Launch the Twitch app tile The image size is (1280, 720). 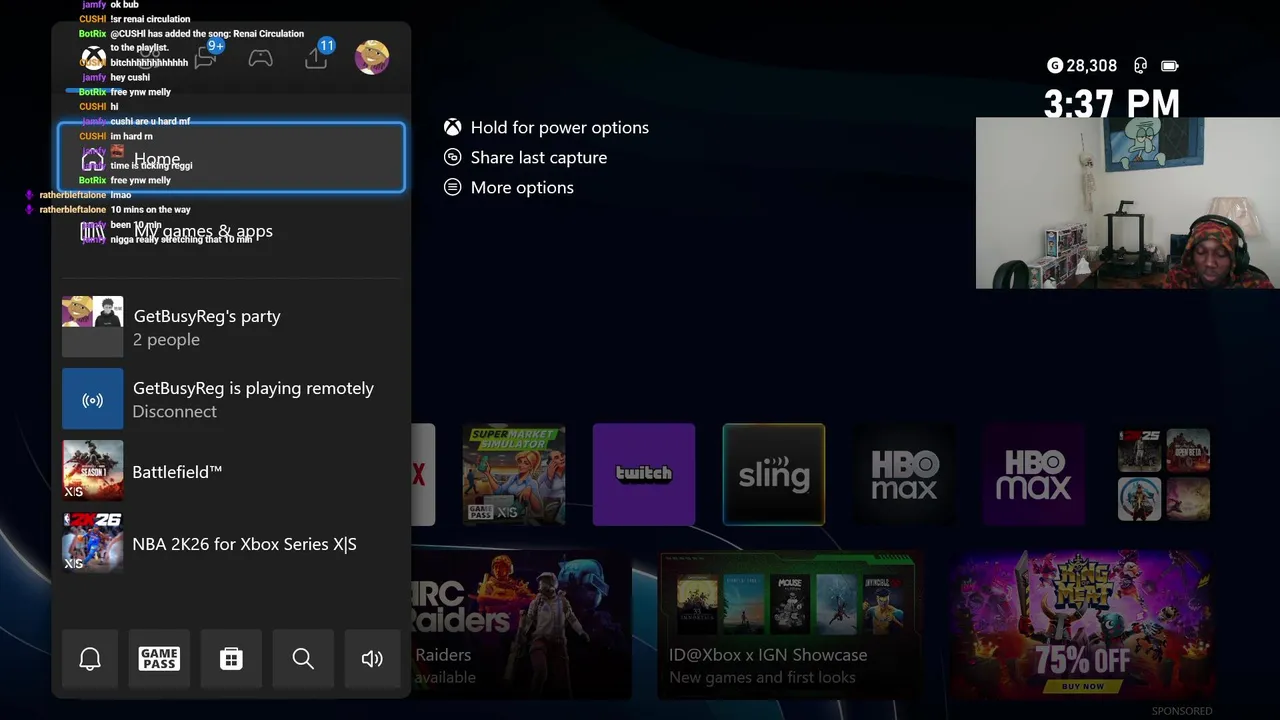tap(644, 474)
